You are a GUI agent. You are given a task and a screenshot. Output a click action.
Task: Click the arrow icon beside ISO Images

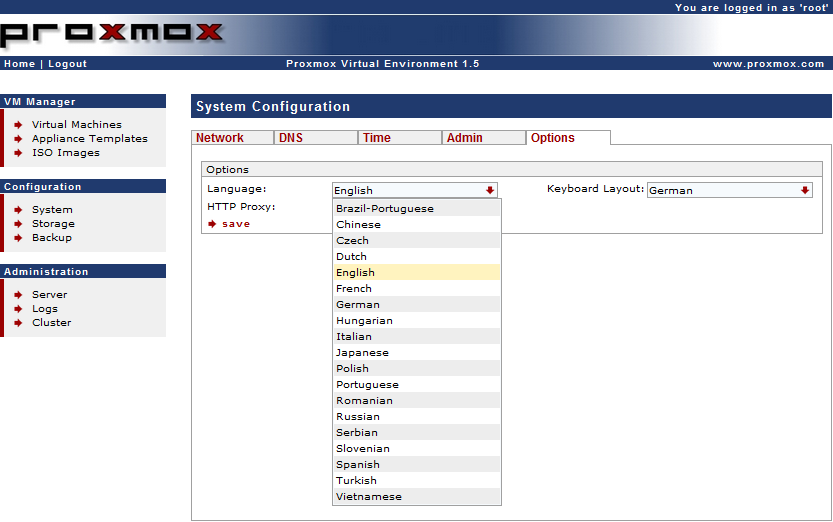click(x=18, y=153)
